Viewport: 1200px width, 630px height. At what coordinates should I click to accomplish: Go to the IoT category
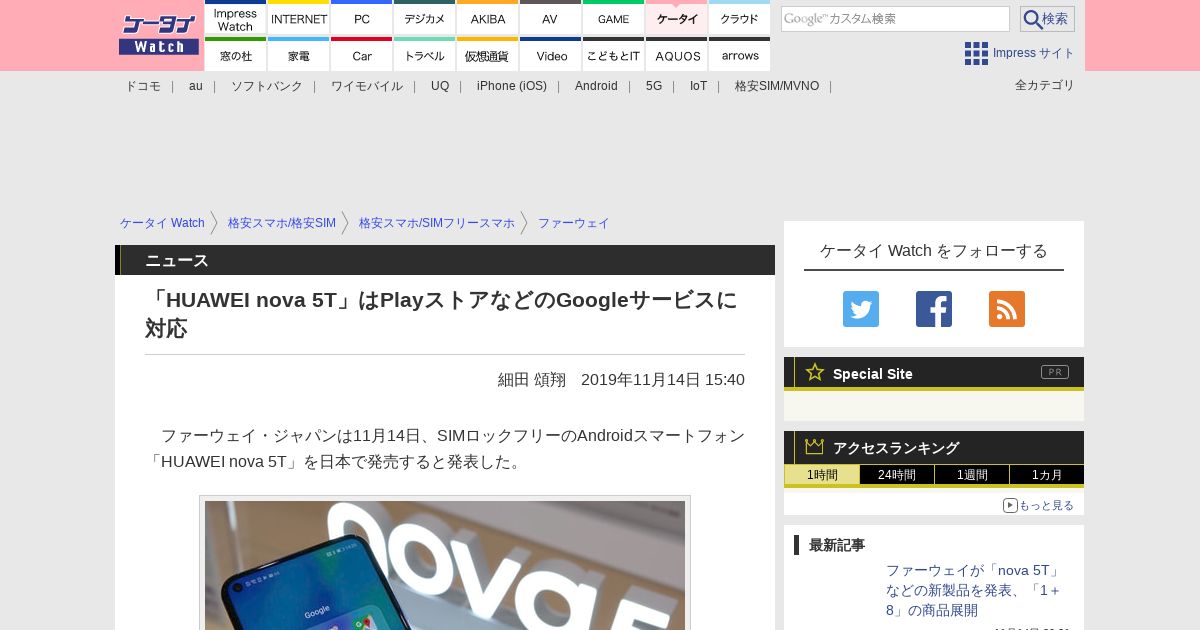(x=698, y=86)
